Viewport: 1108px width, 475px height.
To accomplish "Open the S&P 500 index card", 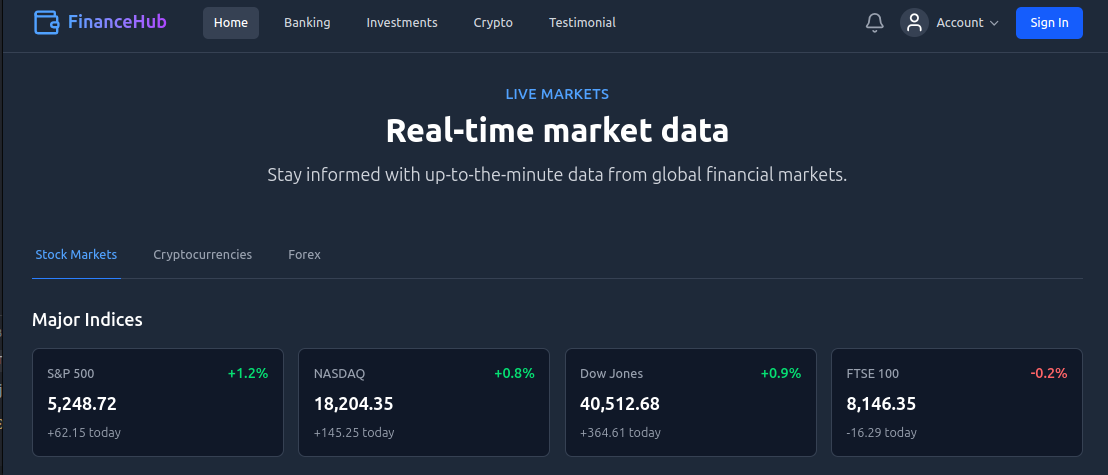I will 158,402.
